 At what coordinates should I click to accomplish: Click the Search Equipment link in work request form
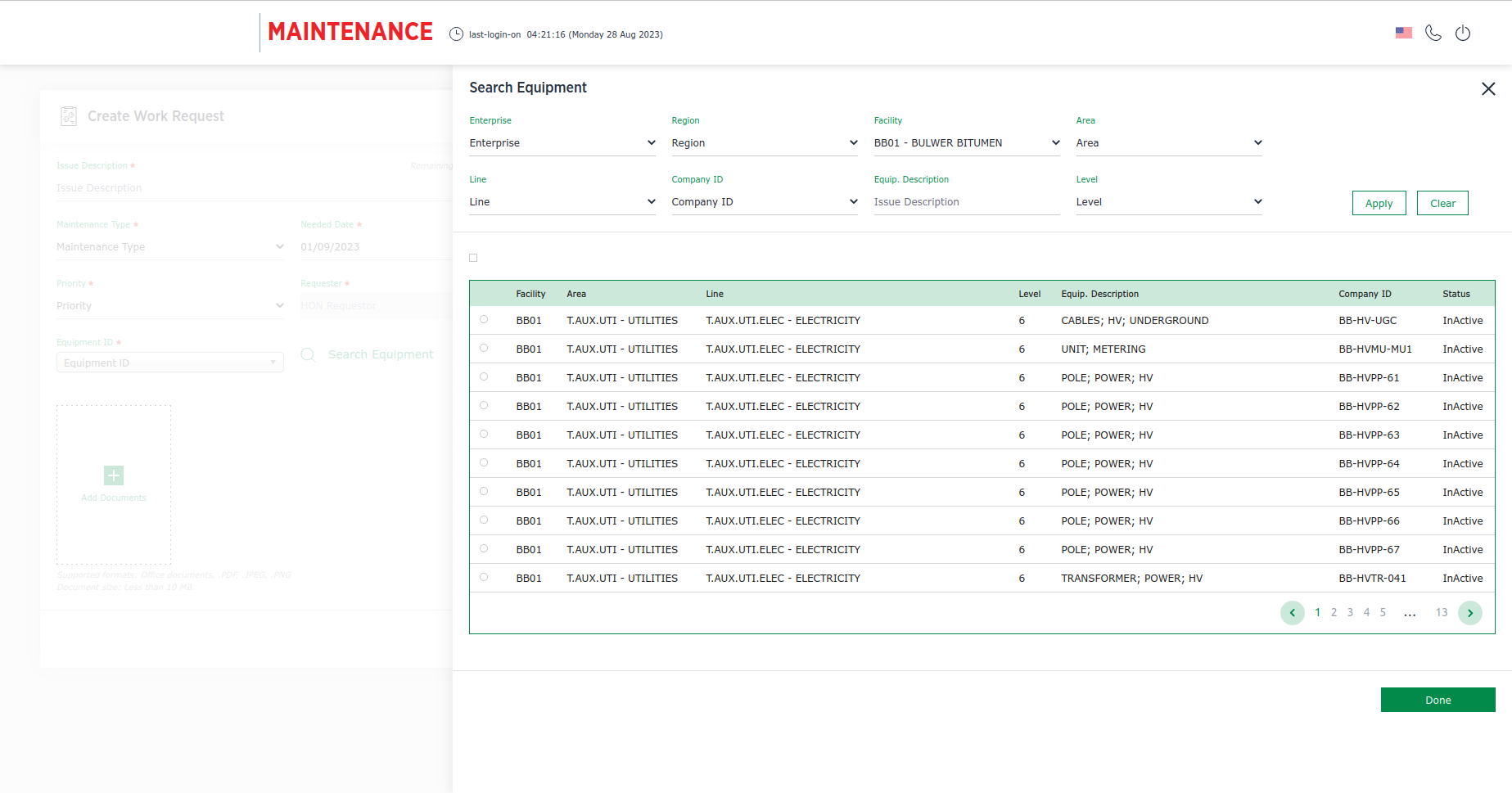coord(381,354)
